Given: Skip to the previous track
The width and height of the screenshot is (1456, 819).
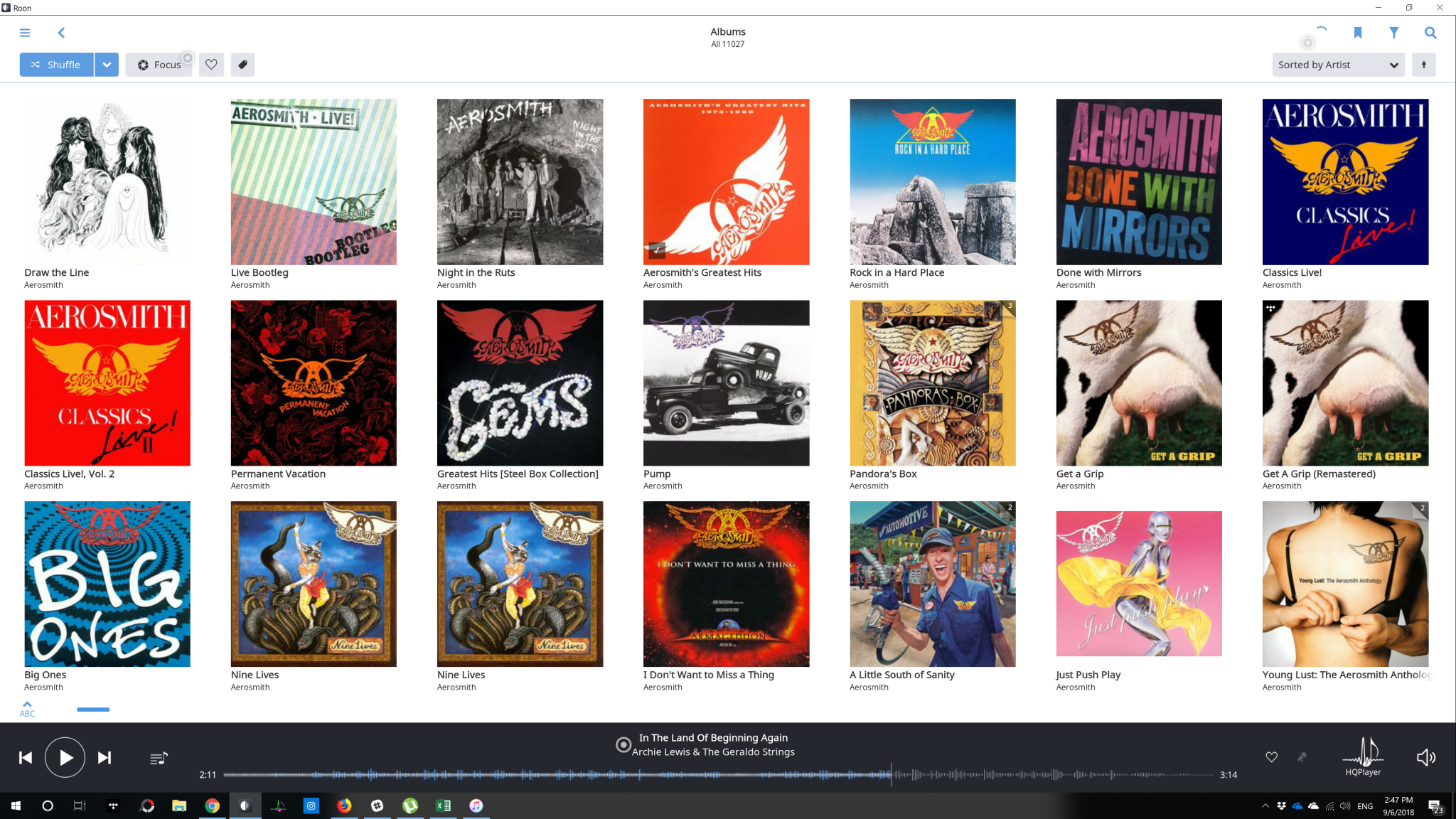Looking at the screenshot, I should pyautogui.click(x=26, y=758).
